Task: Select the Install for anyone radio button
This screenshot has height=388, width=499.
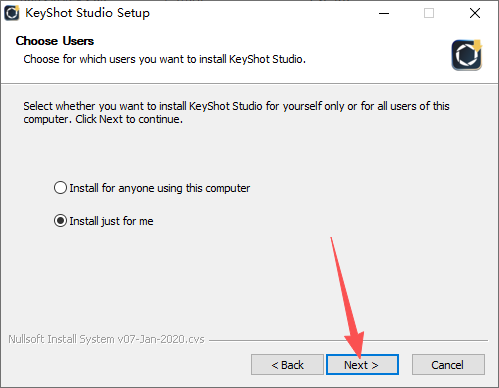Action: [x=60, y=188]
